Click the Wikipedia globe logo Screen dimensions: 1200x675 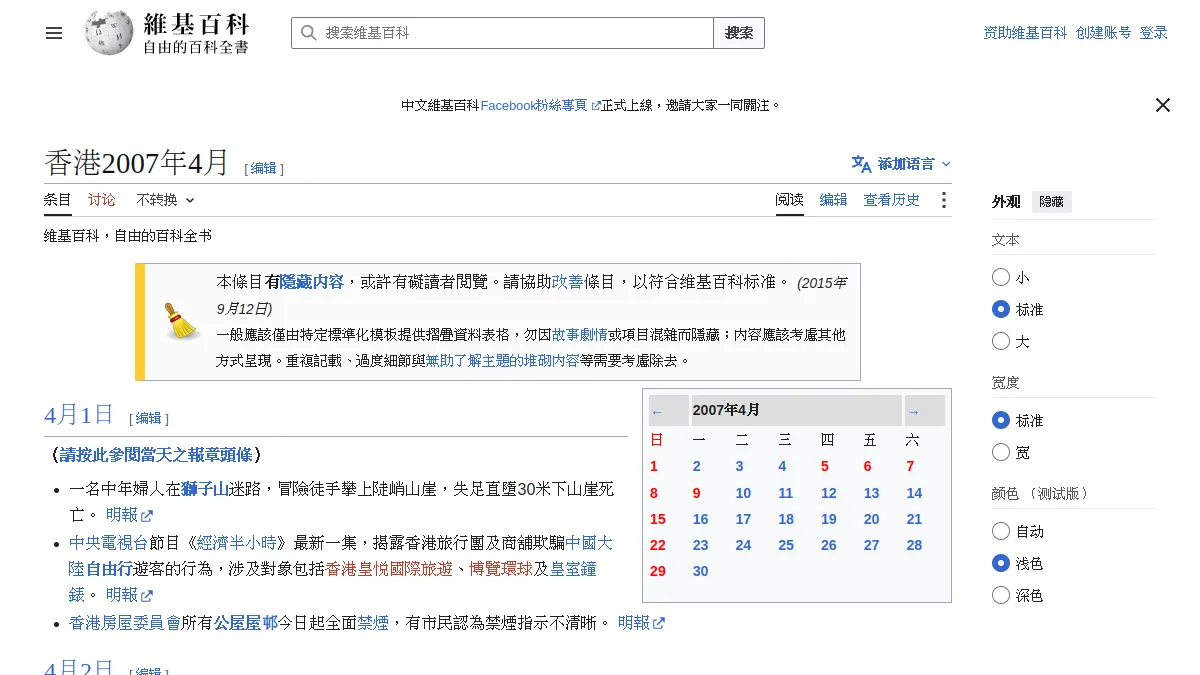point(109,33)
